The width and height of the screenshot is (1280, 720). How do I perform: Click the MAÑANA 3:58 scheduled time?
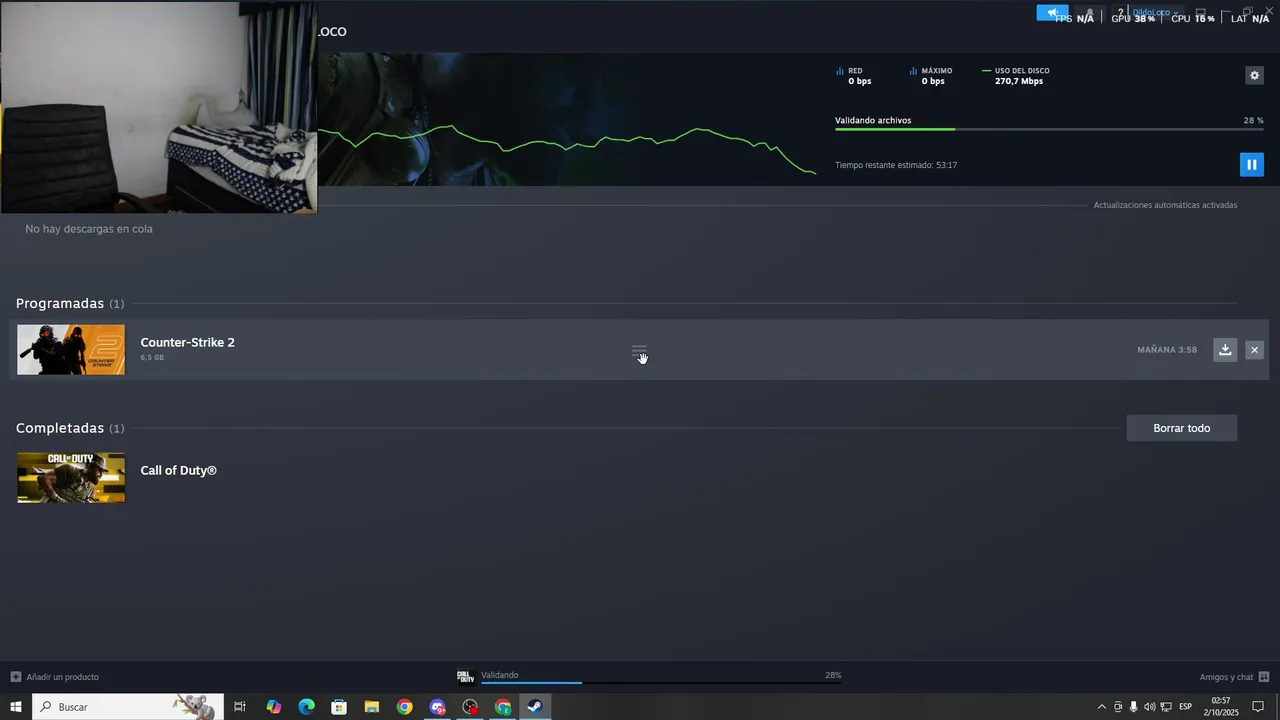click(1167, 350)
